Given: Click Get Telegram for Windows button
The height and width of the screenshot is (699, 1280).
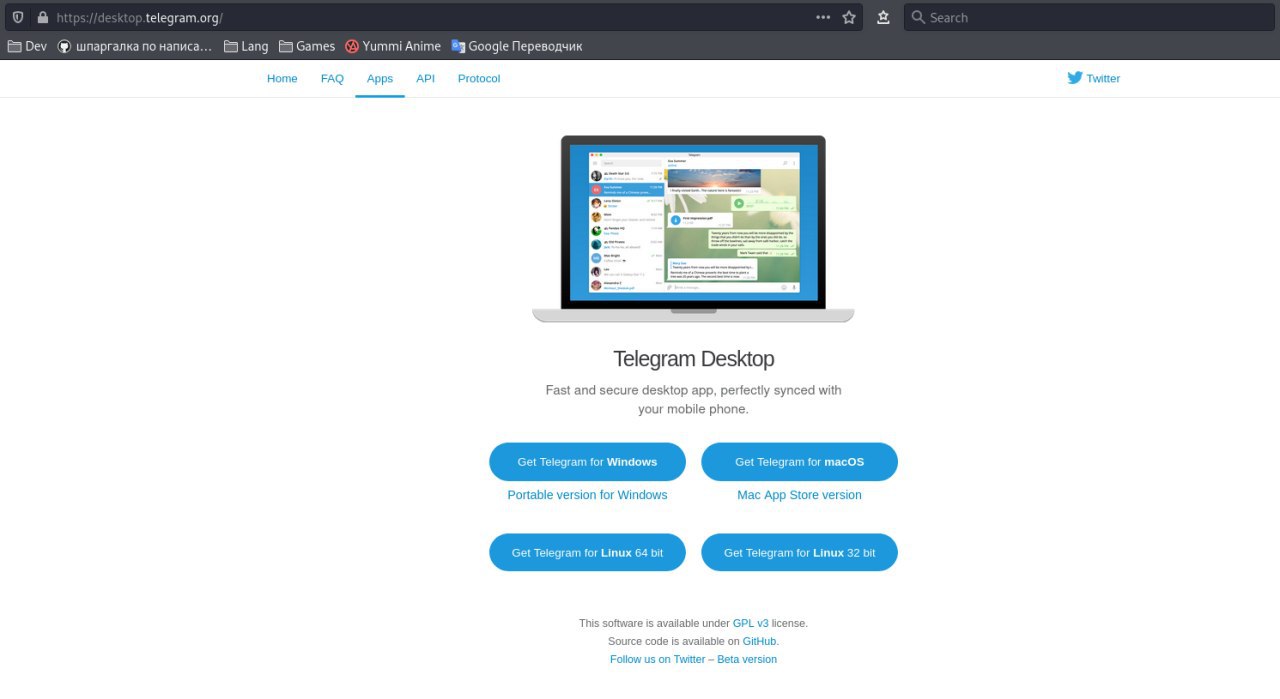Looking at the screenshot, I should [587, 462].
